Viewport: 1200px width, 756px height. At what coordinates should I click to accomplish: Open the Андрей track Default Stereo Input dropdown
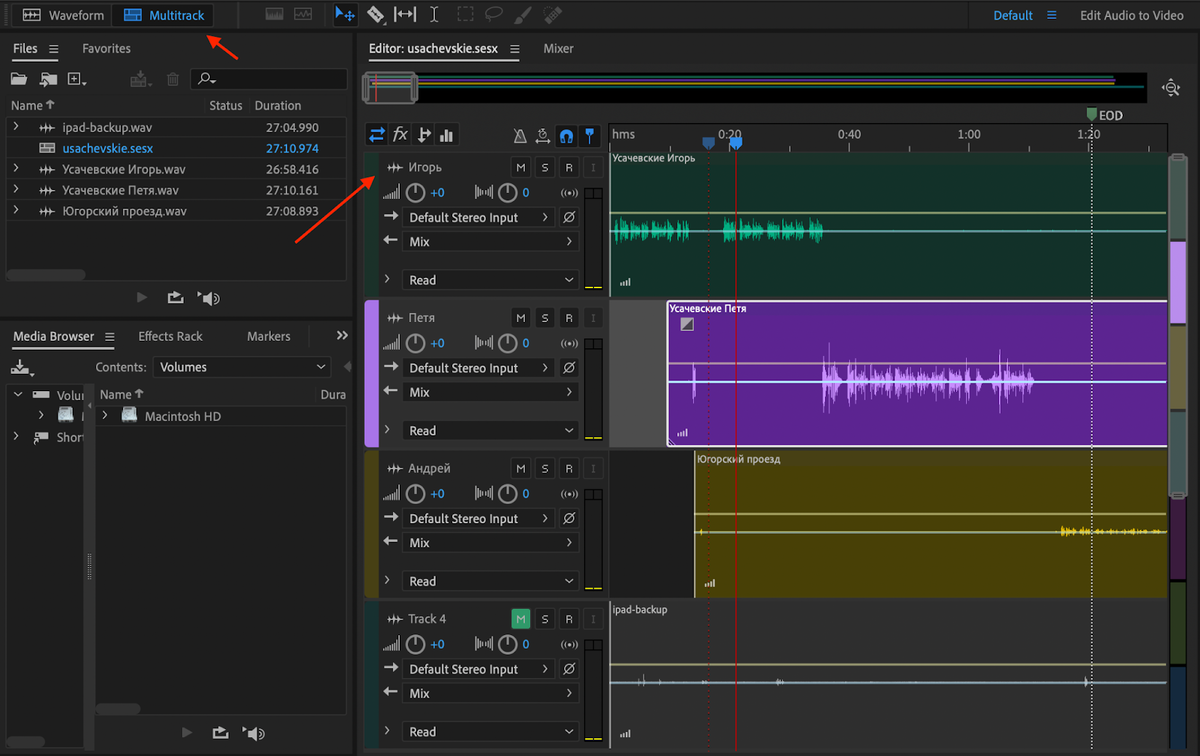(480, 519)
